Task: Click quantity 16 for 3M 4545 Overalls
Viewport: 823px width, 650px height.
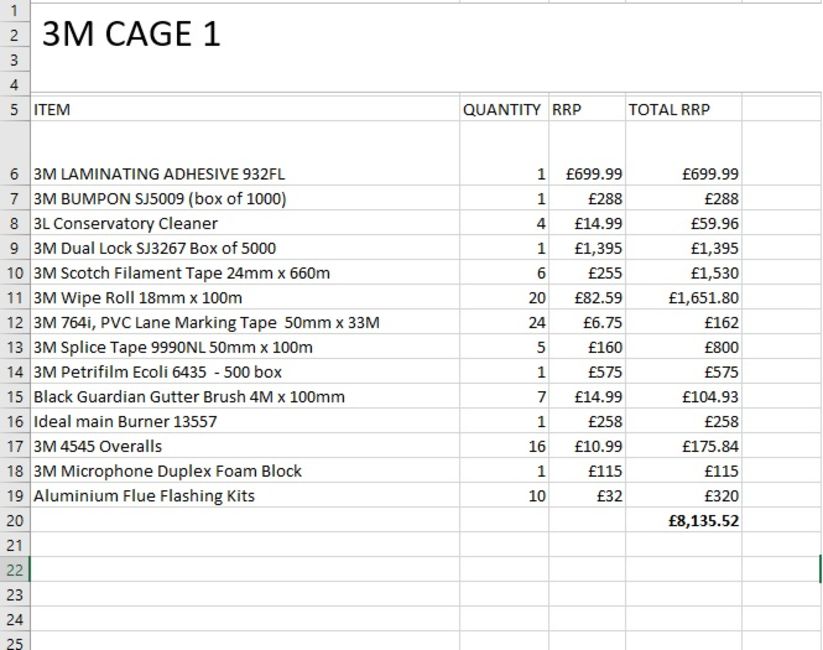Action: (x=504, y=446)
